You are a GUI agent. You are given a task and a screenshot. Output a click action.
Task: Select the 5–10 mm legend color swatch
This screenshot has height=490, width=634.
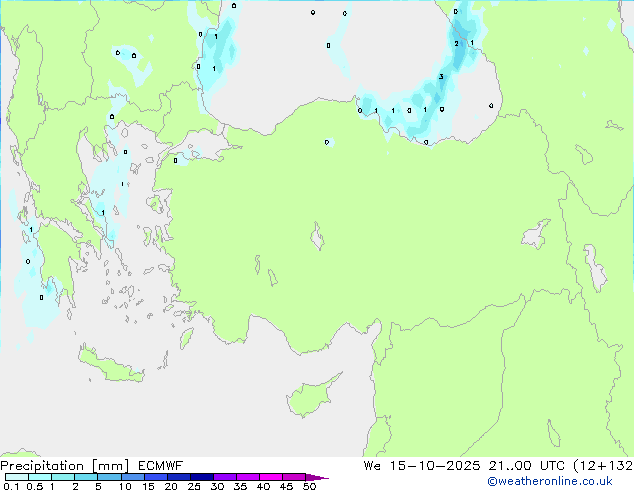tap(109, 477)
